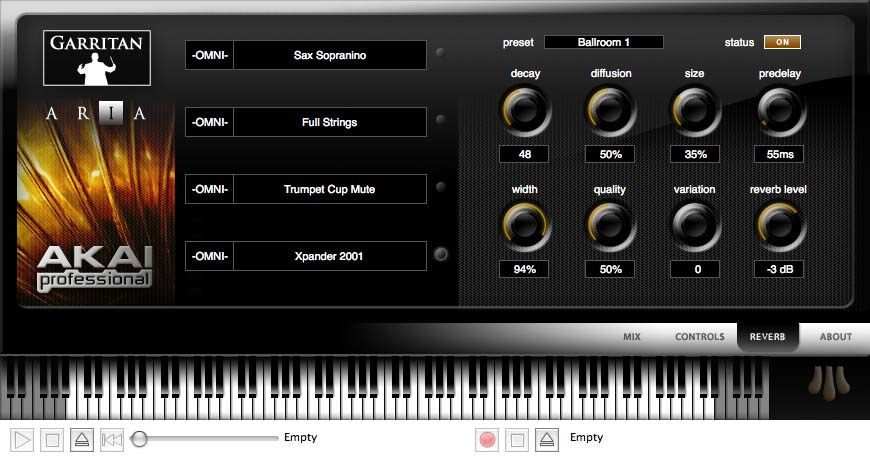This screenshot has height=460, width=870.
Task: Click the player position slider handle
Action: pyautogui.click(x=140, y=438)
